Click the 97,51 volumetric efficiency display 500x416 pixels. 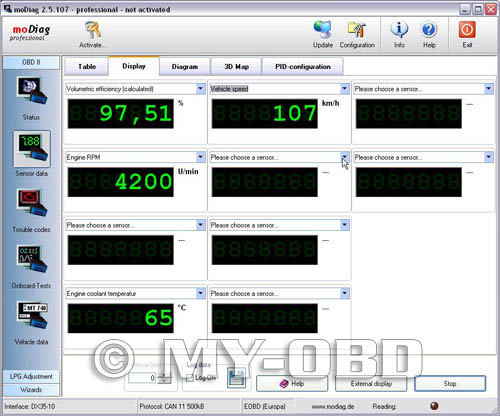coord(120,114)
